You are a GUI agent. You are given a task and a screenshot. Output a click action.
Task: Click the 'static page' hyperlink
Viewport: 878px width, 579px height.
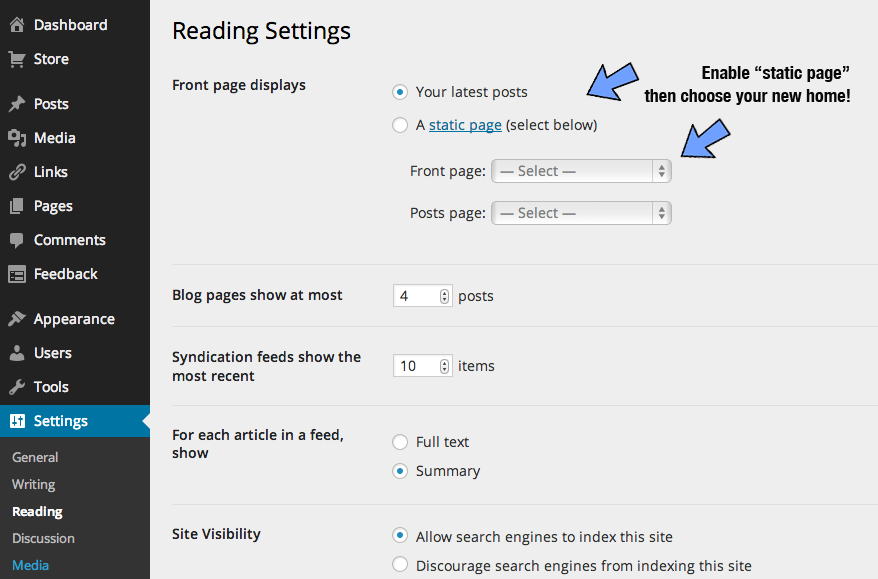coord(465,125)
